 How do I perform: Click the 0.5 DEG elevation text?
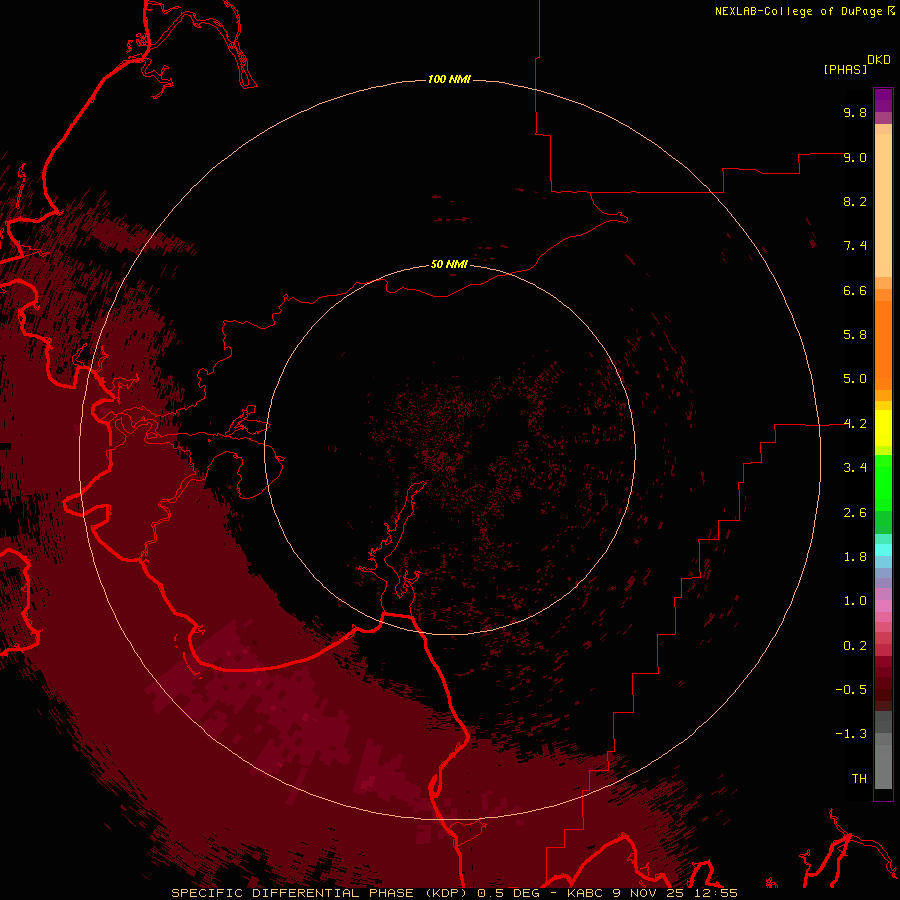[x=509, y=893]
